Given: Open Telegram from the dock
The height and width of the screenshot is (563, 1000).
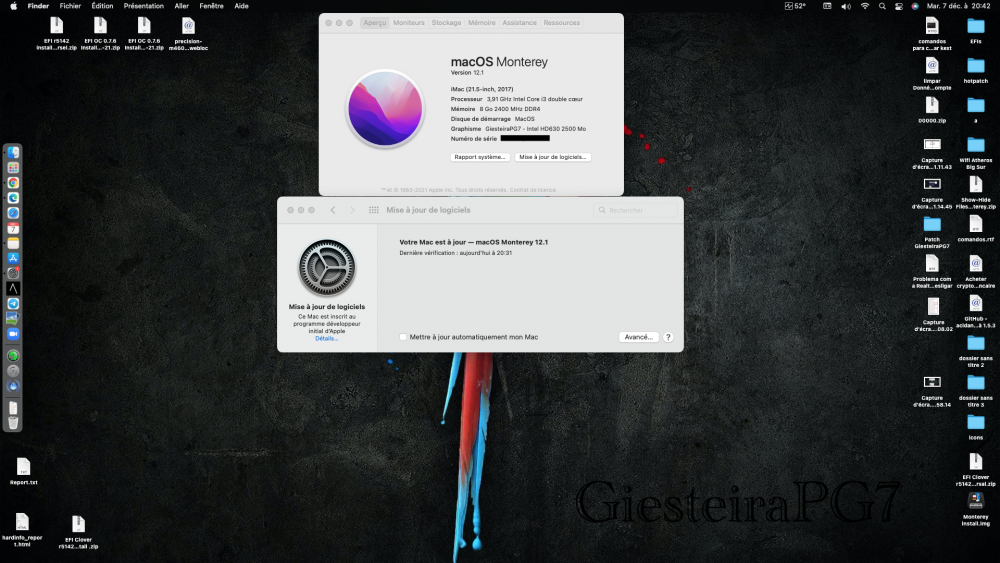Looking at the screenshot, I should [x=13, y=303].
